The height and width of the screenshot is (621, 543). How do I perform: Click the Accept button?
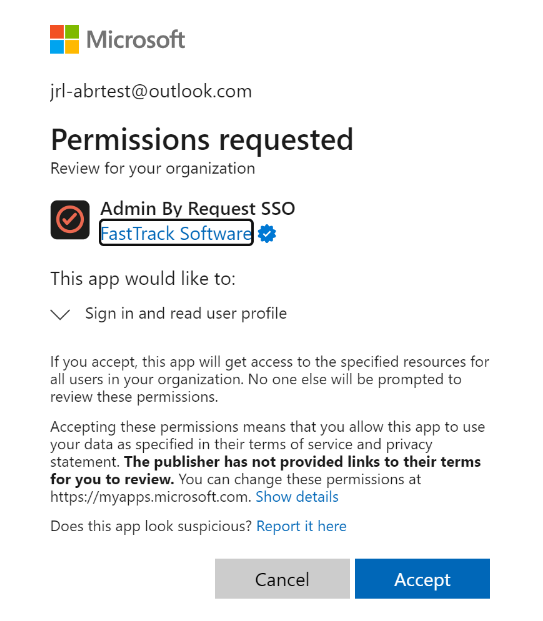[x=422, y=579]
